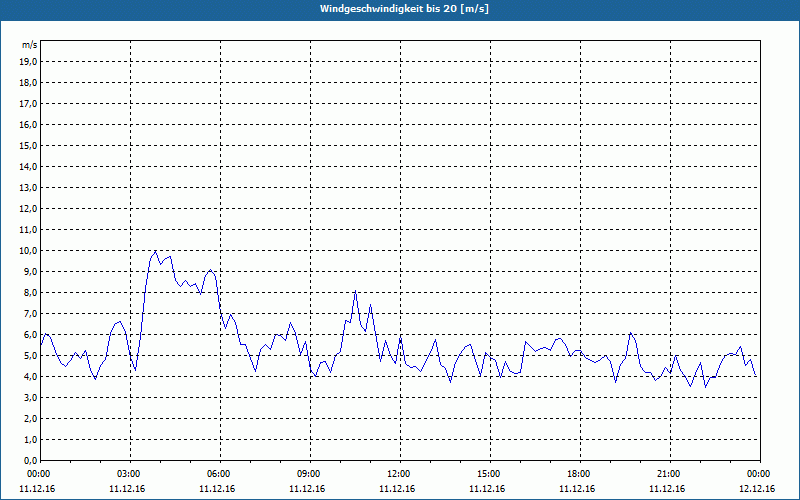Click the '00:00' label above '12.12.16'
The width and height of the screenshot is (800, 500).
click(760, 474)
